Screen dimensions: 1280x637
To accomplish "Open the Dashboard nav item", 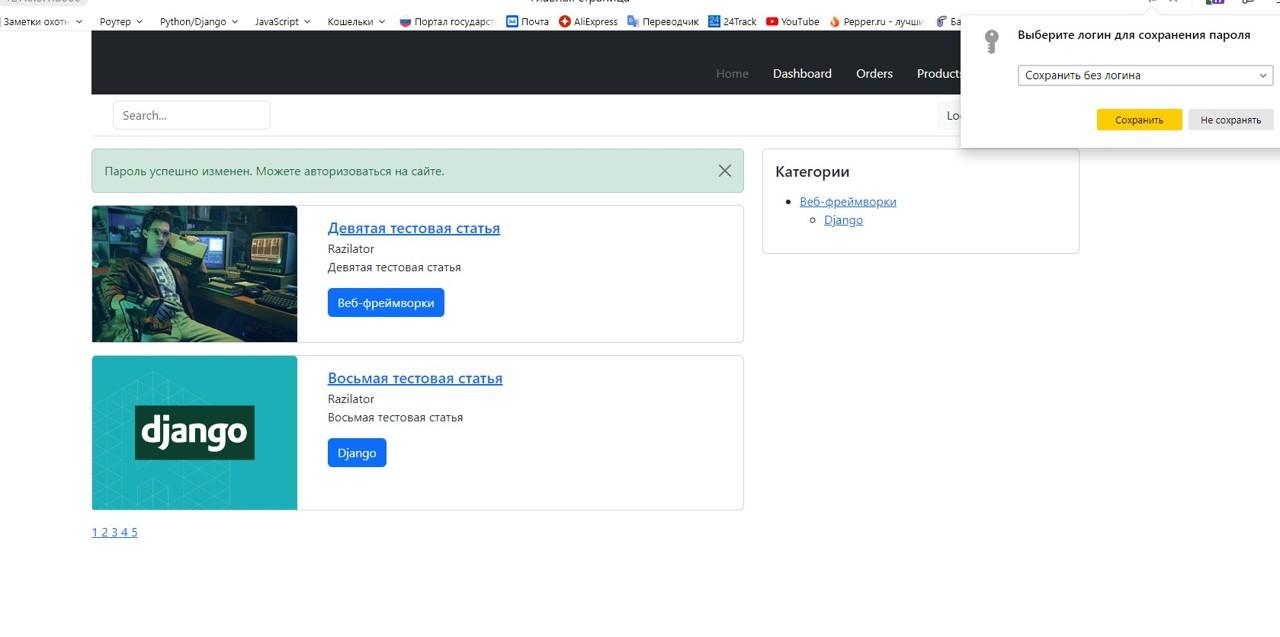I will point(802,73).
